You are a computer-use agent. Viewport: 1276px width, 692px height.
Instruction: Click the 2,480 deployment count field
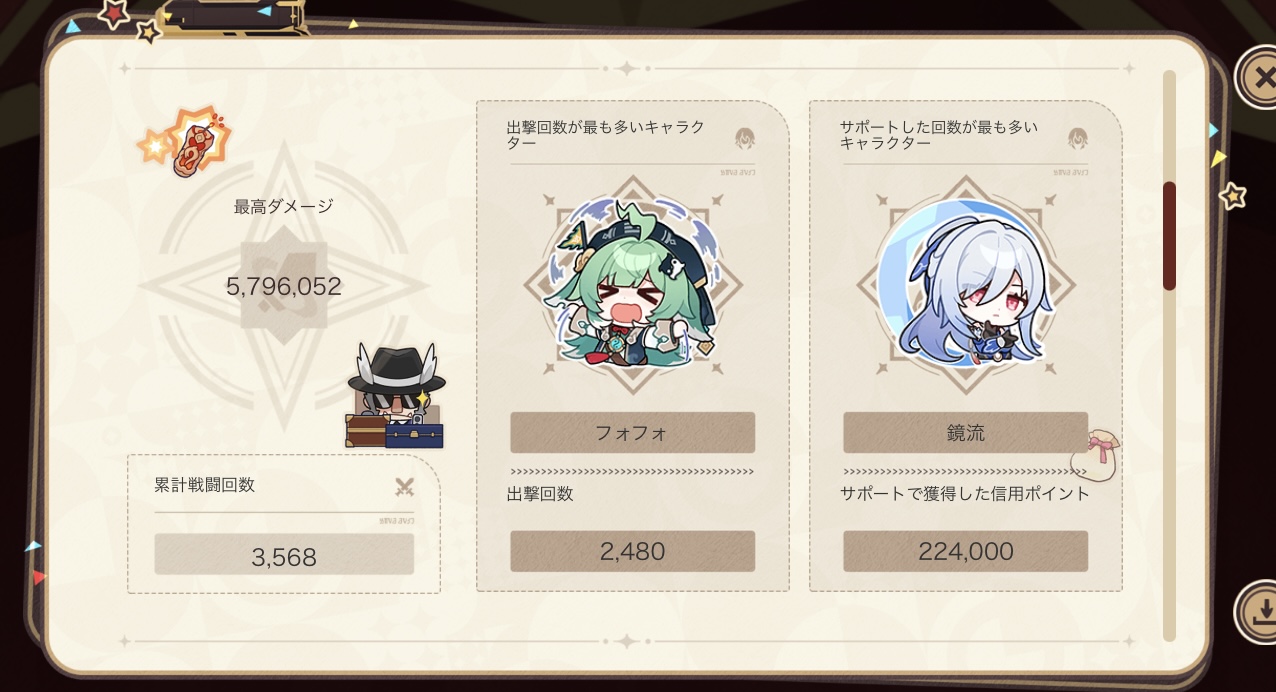pos(632,551)
